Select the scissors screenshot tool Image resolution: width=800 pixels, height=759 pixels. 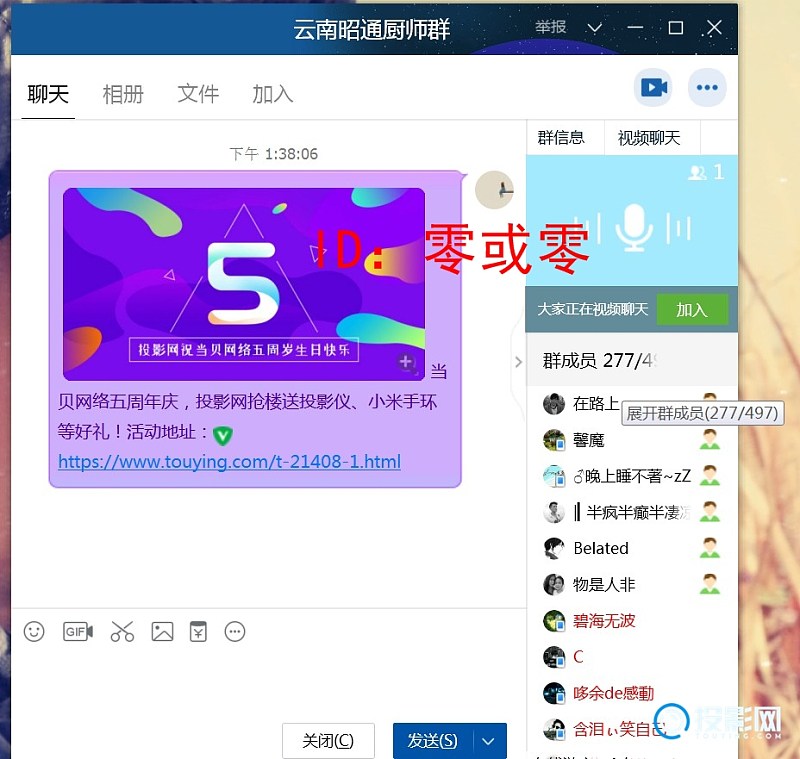[x=122, y=632]
